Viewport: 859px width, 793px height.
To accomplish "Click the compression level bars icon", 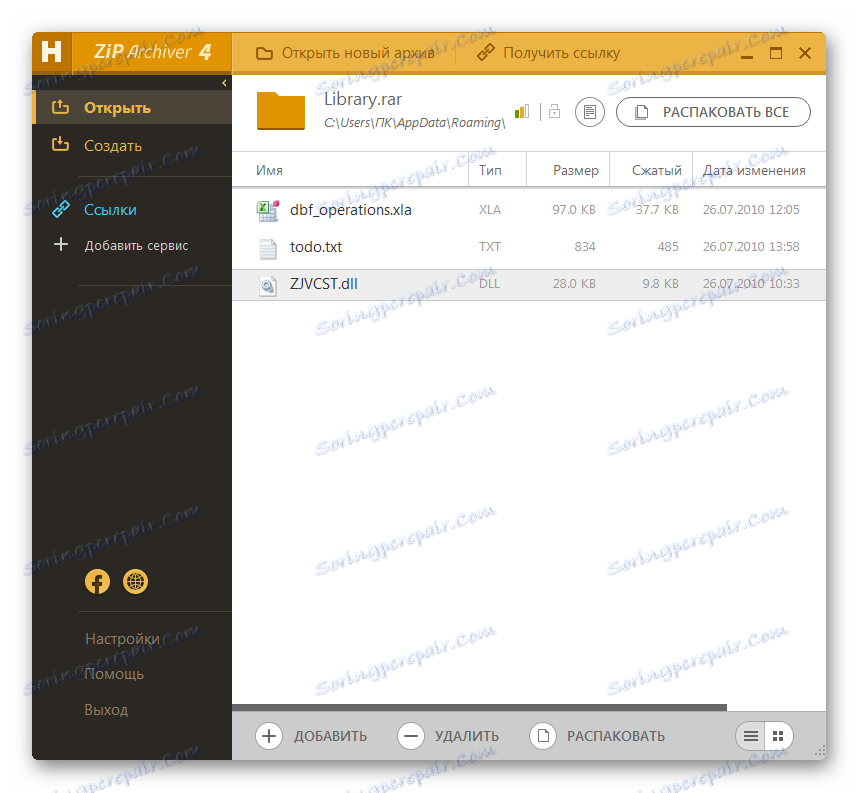I will click(522, 112).
